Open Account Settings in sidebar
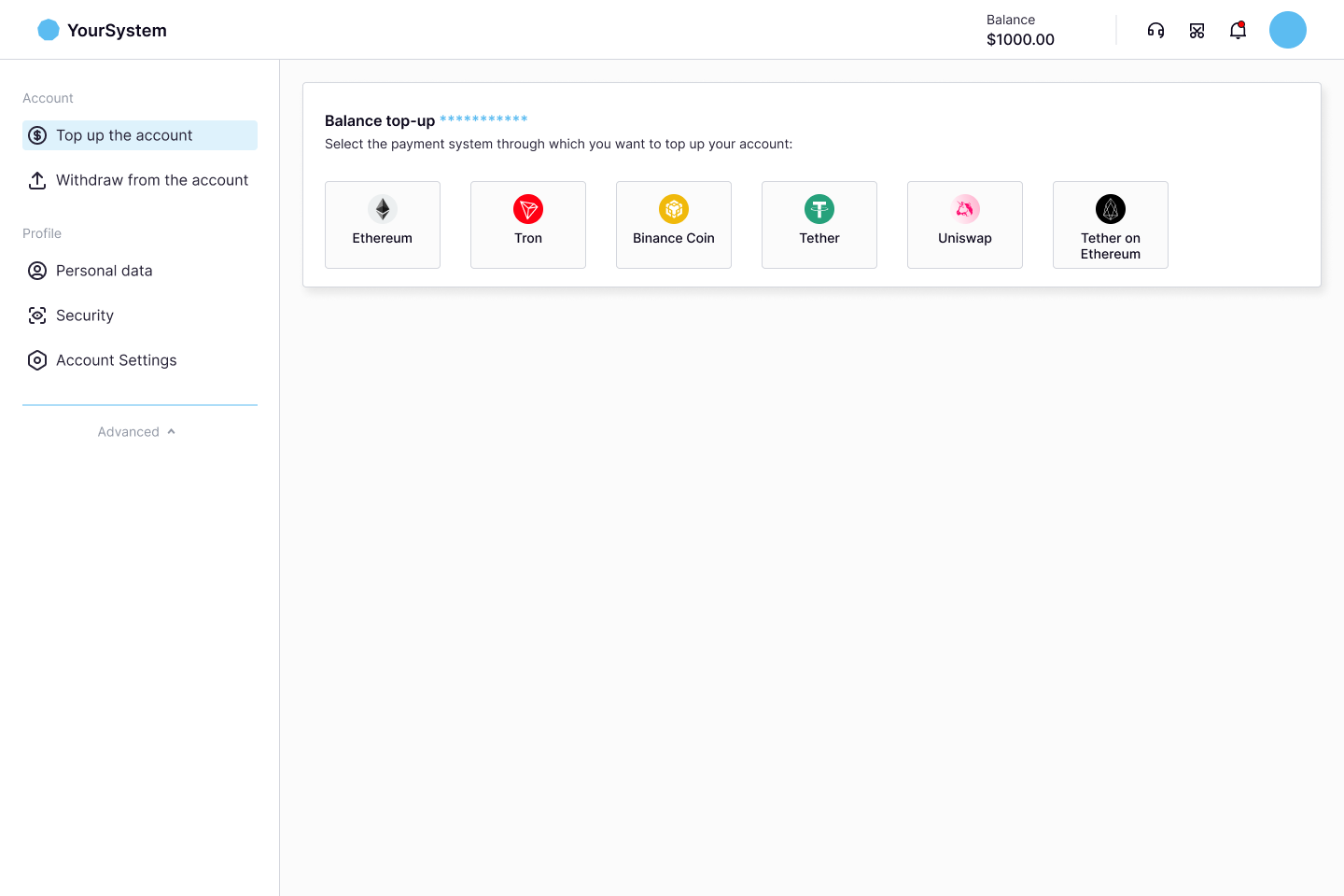Image resolution: width=1344 pixels, height=896 pixels. point(116,360)
